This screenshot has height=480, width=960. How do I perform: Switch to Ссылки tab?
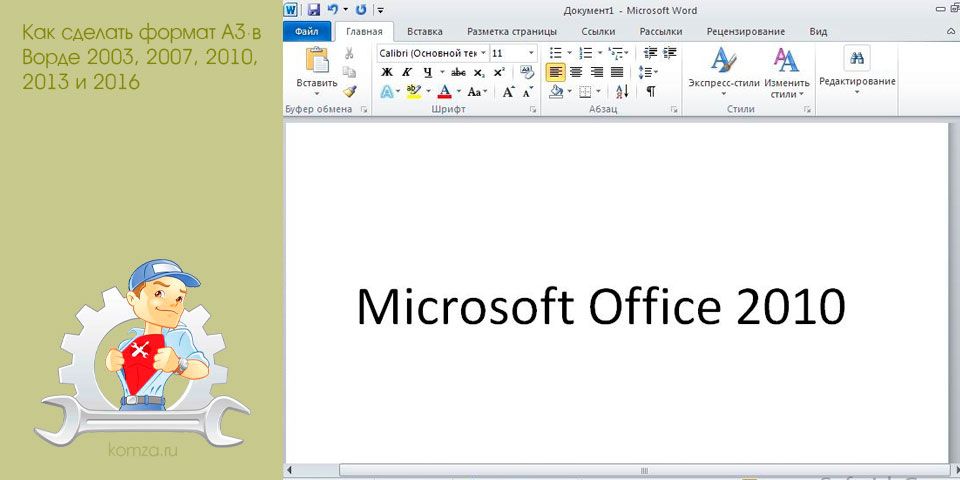pos(599,31)
